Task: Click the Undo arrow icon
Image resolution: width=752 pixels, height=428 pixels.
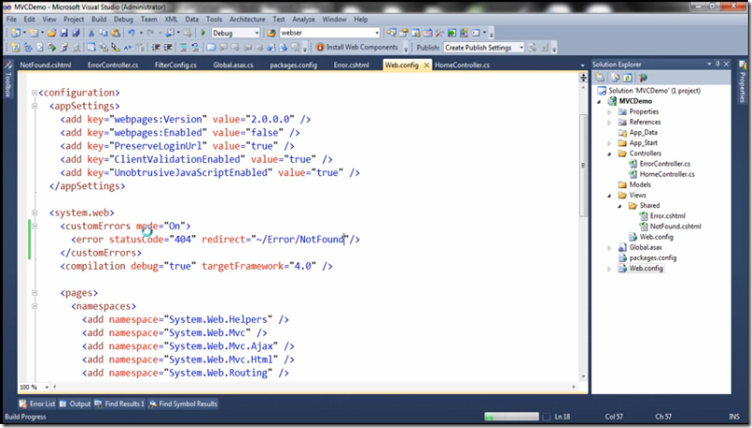Action: click(131, 33)
